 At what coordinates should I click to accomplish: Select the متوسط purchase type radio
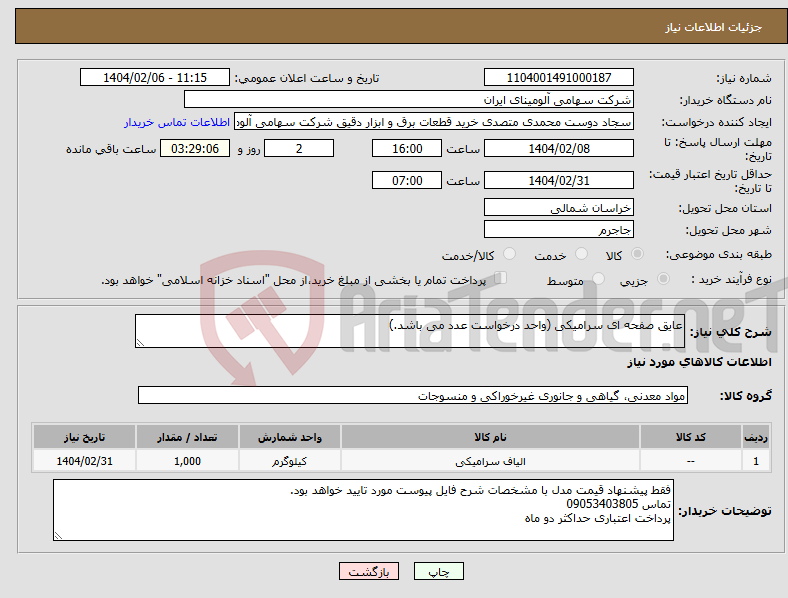pos(599,279)
